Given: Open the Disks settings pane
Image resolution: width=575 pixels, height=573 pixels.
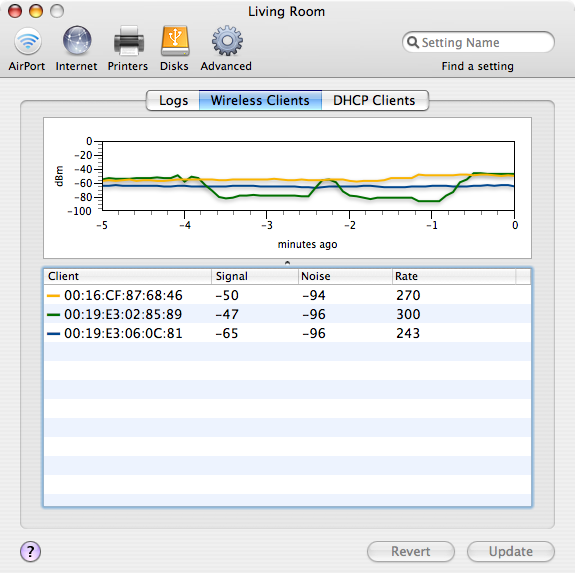Looking at the screenshot, I should [x=175, y=49].
